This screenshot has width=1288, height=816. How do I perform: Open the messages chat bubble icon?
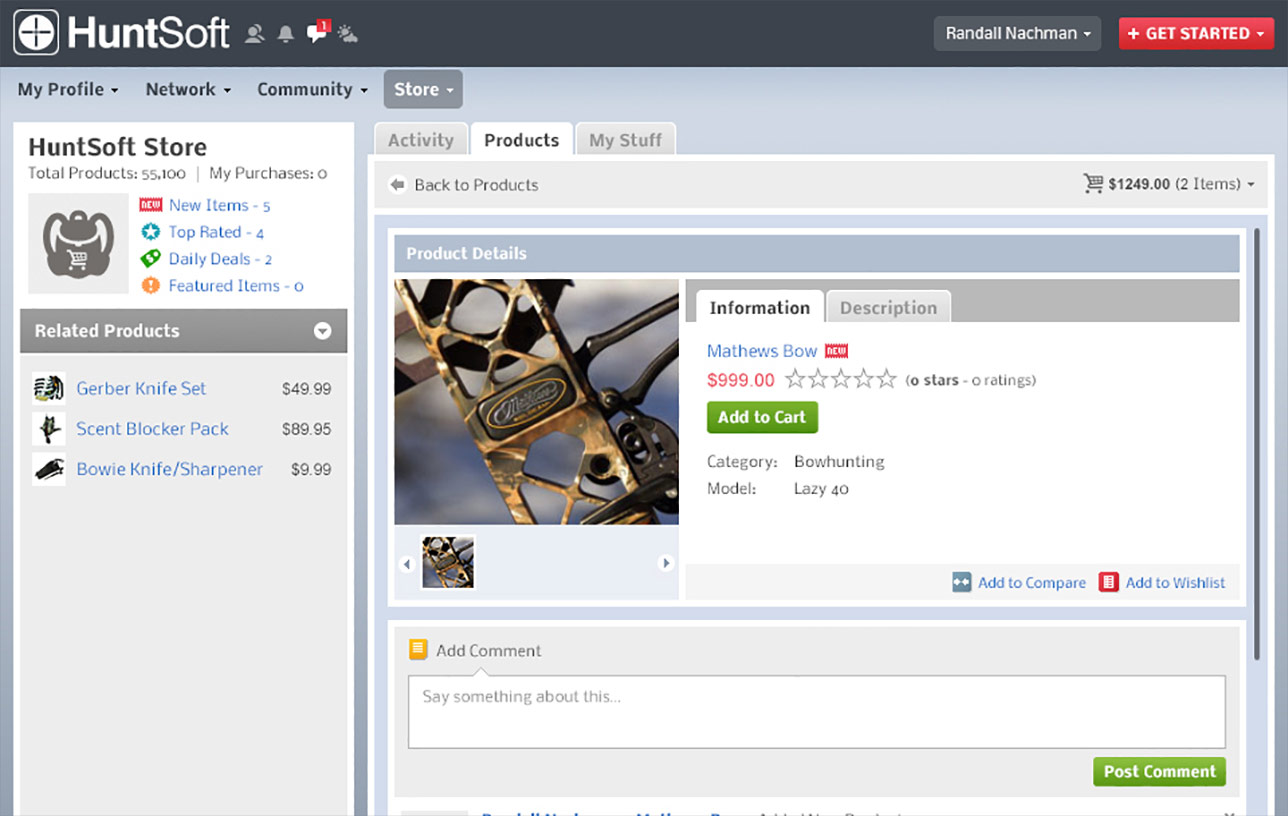(x=317, y=33)
